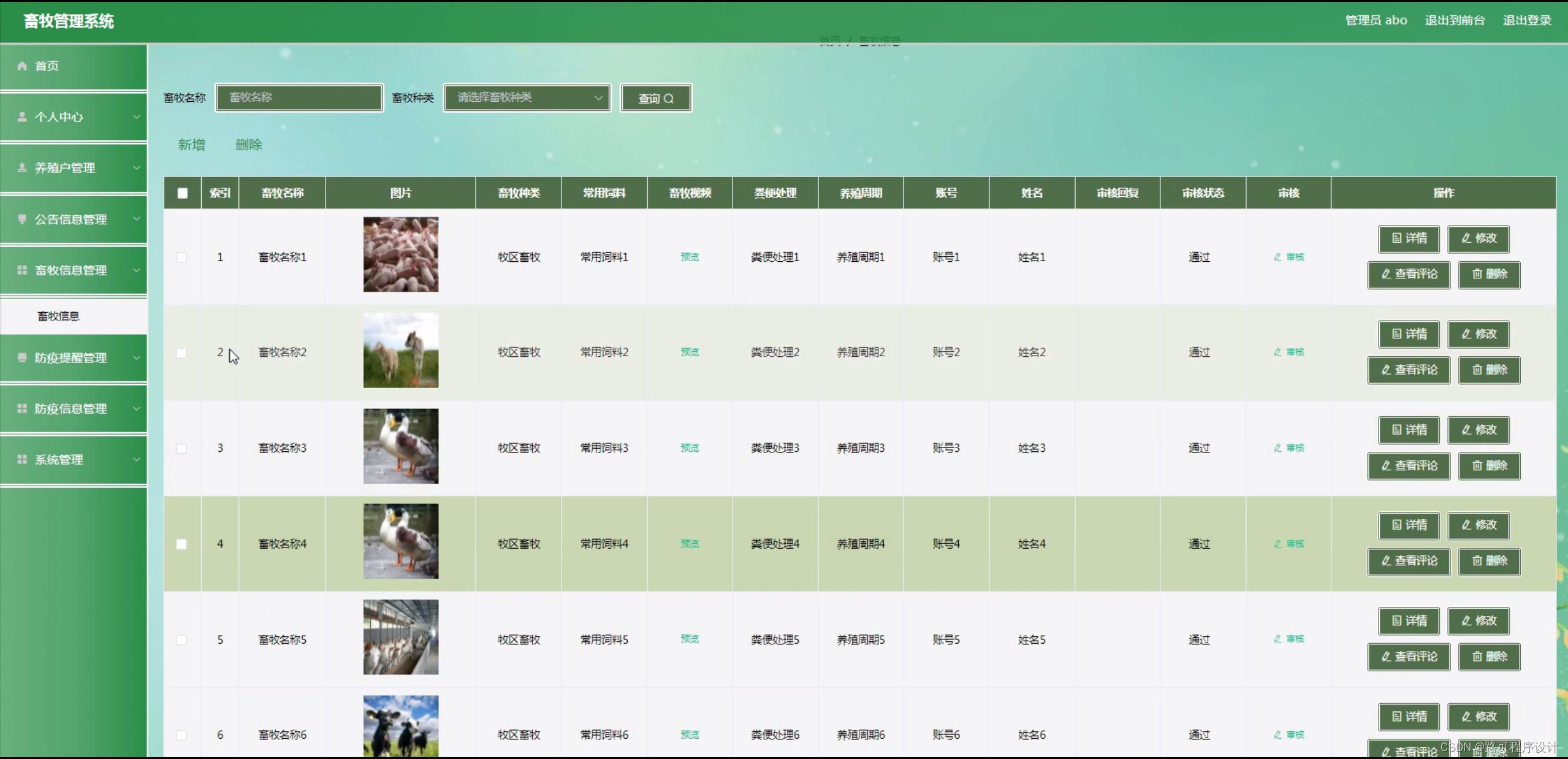Go to the 公告信息管理 menu
Viewport: 1568px width, 759px height.
(71, 219)
